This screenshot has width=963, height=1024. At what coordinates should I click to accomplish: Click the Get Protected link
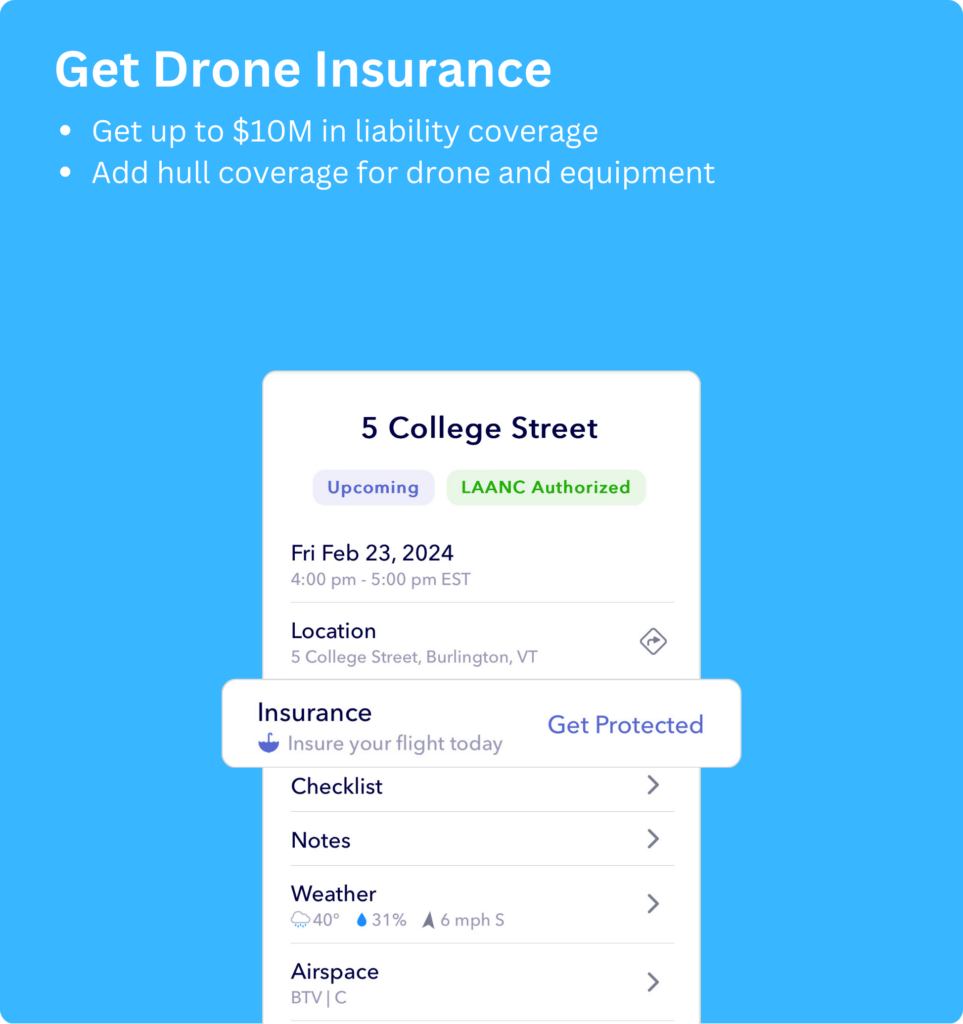625,724
